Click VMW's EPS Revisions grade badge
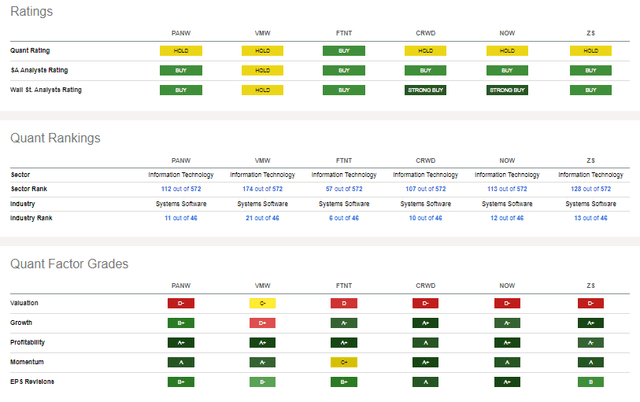Viewport: 640px width, 402px height. pos(262,382)
